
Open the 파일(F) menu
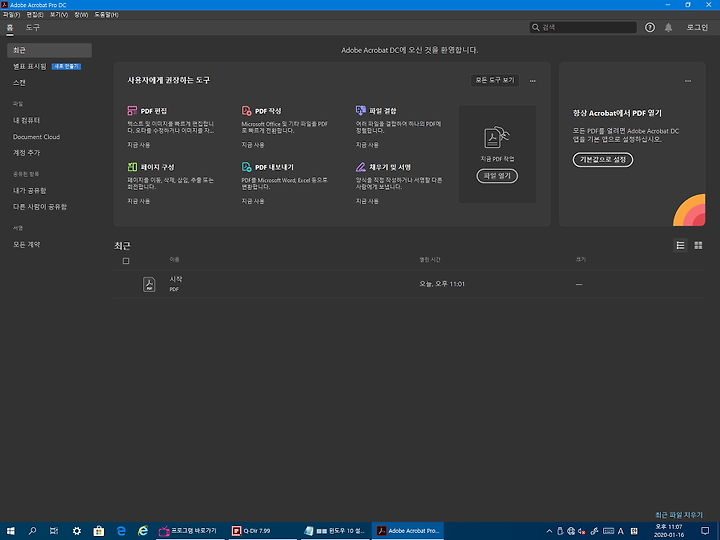pos(11,15)
